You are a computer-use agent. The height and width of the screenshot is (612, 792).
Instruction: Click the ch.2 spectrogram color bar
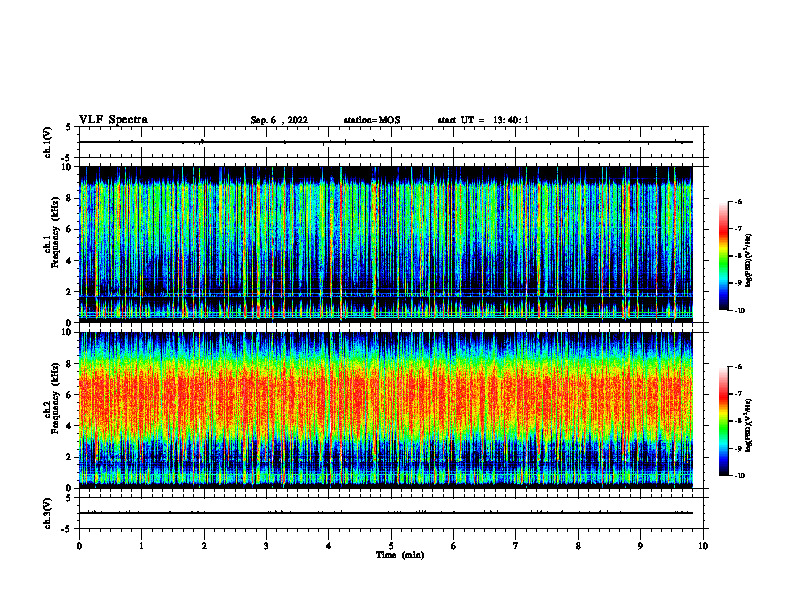click(x=723, y=421)
